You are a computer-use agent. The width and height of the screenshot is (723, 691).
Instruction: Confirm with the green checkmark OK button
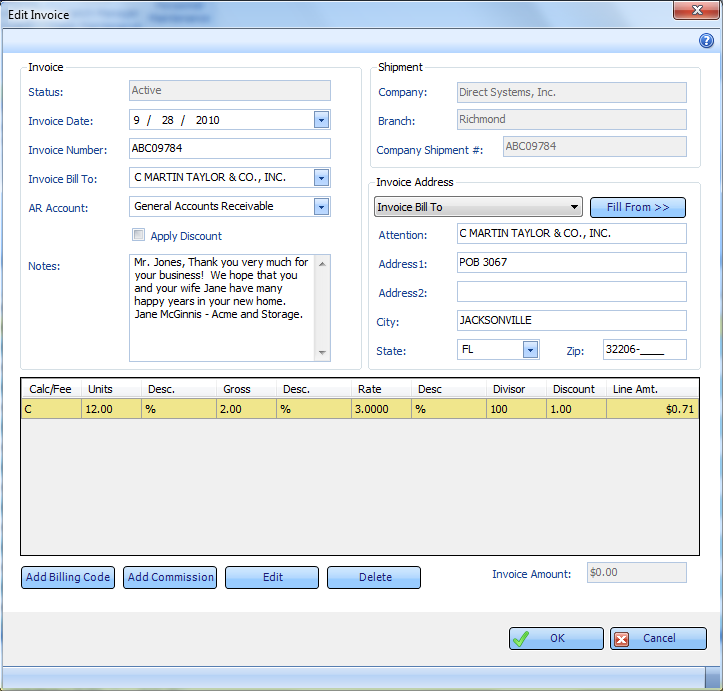click(556, 639)
